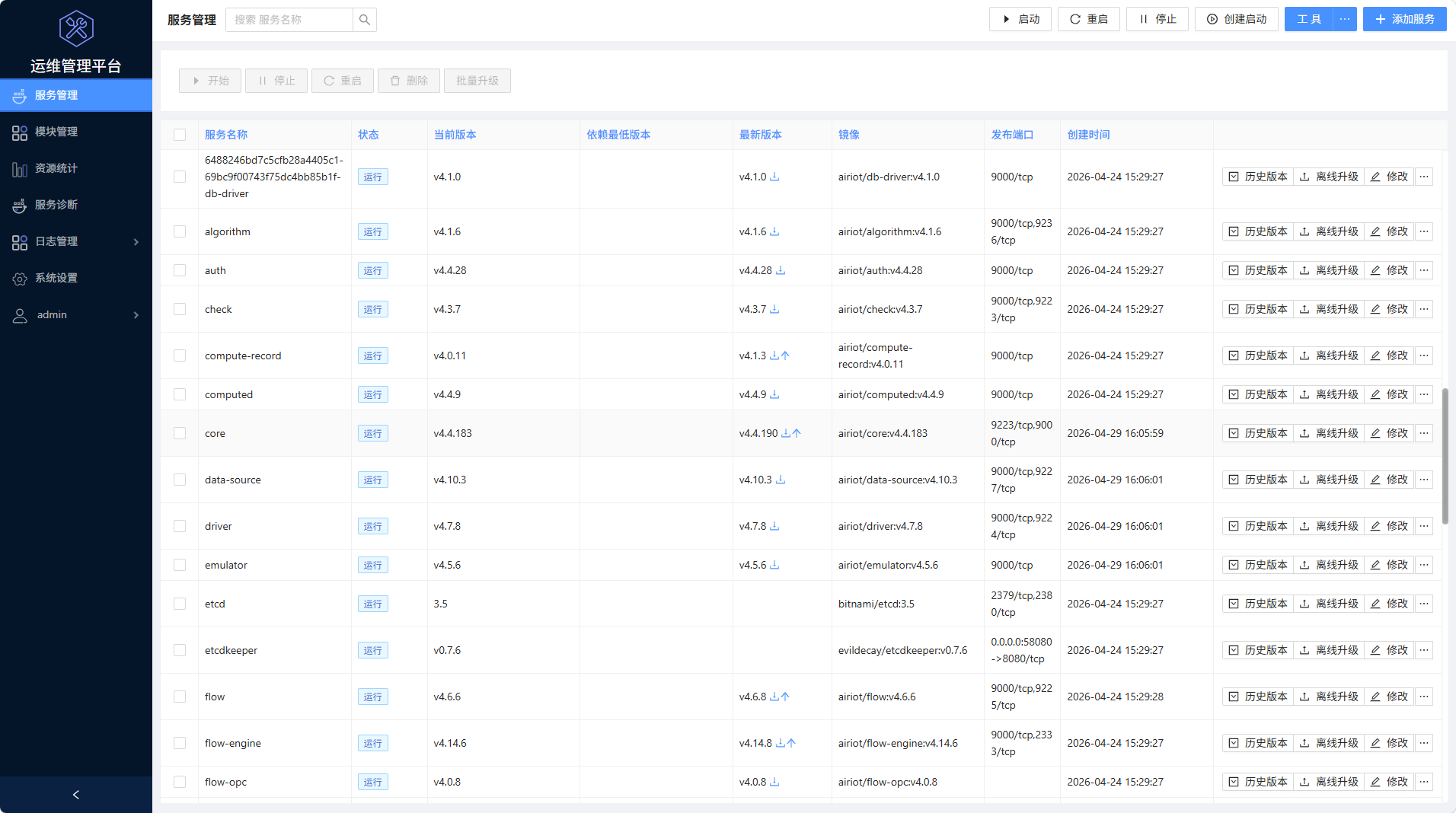Image resolution: width=1456 pixels, height=813 pixels.
Task: Check the flow-engine row checkbox
Action: [180, 743]
